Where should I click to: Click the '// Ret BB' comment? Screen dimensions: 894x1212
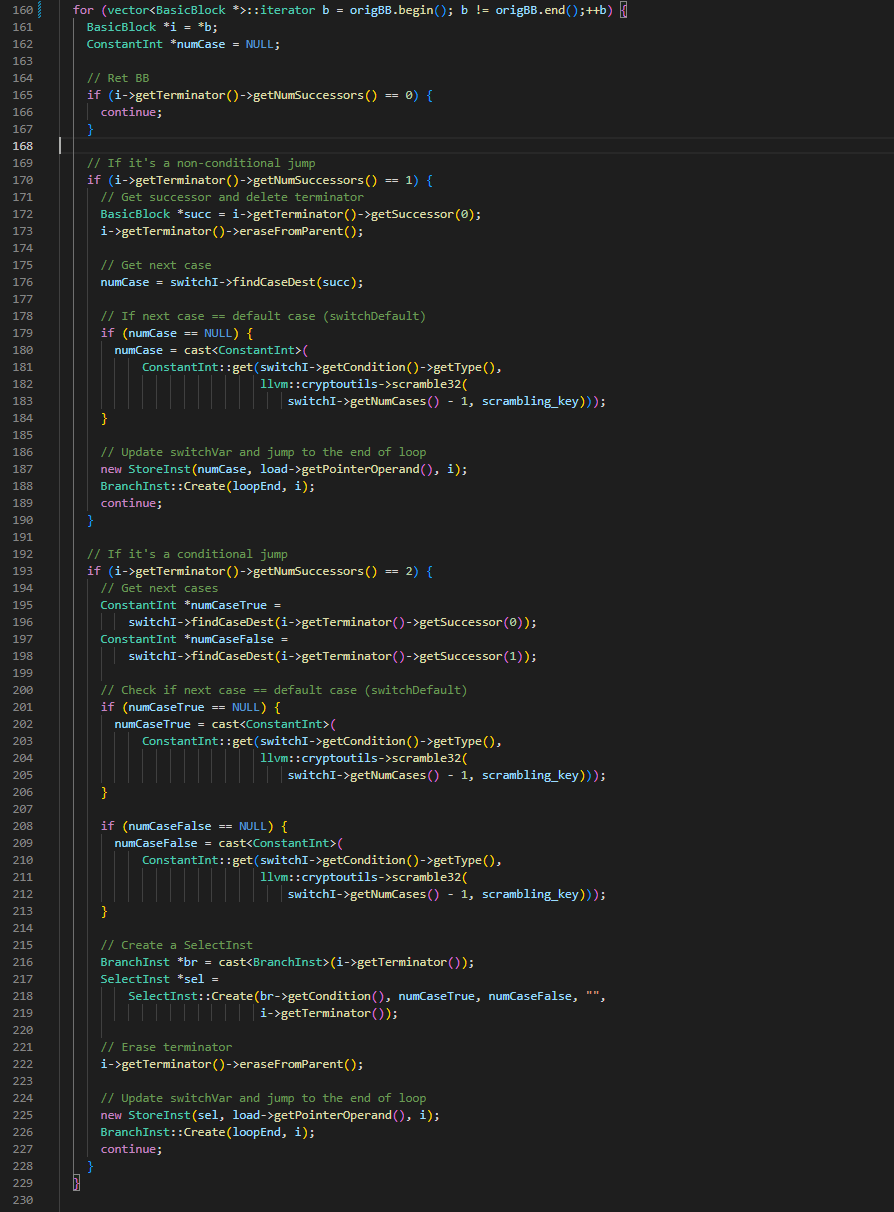118,78
